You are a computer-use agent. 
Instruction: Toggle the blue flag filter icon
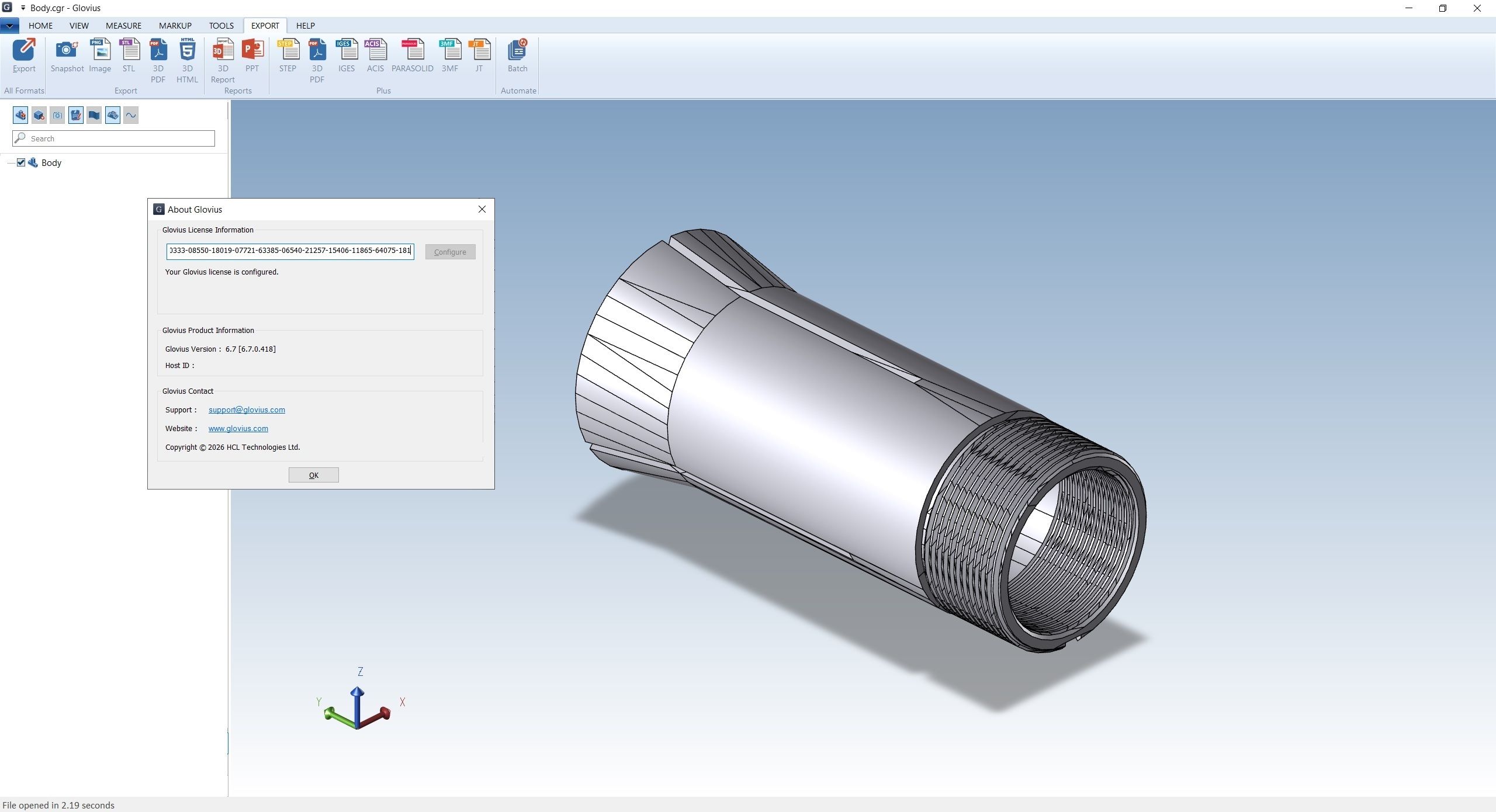[94, 115]
